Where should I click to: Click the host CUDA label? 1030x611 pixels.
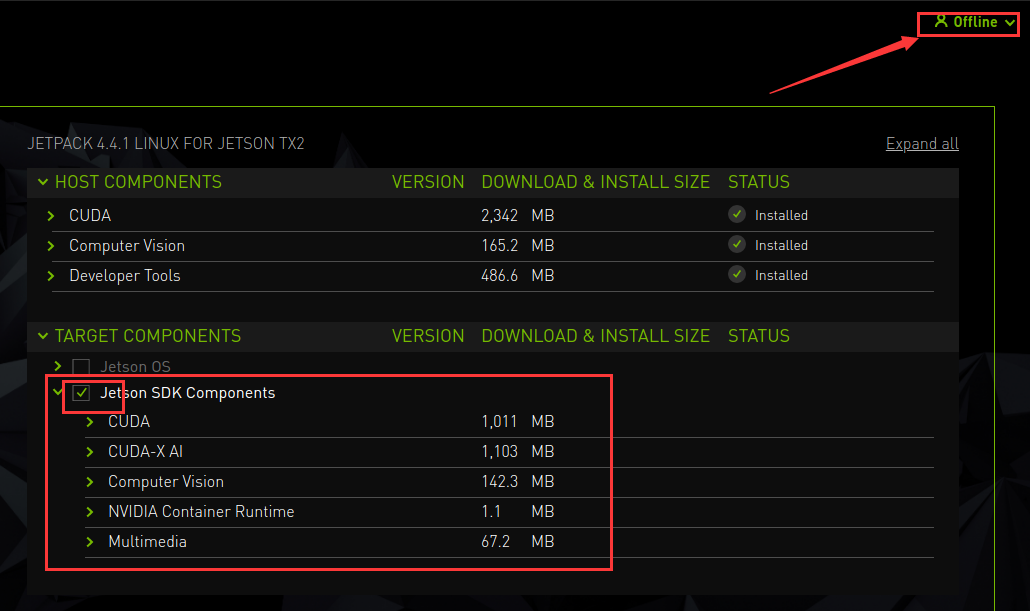coord(90,215)
